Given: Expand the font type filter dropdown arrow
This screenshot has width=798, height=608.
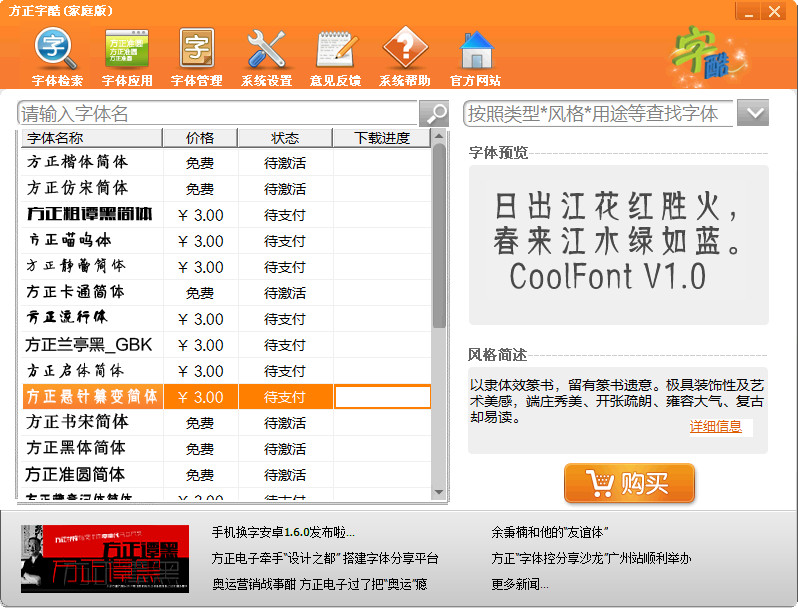Looking at the screenshot, I should [x=753, y=113].
